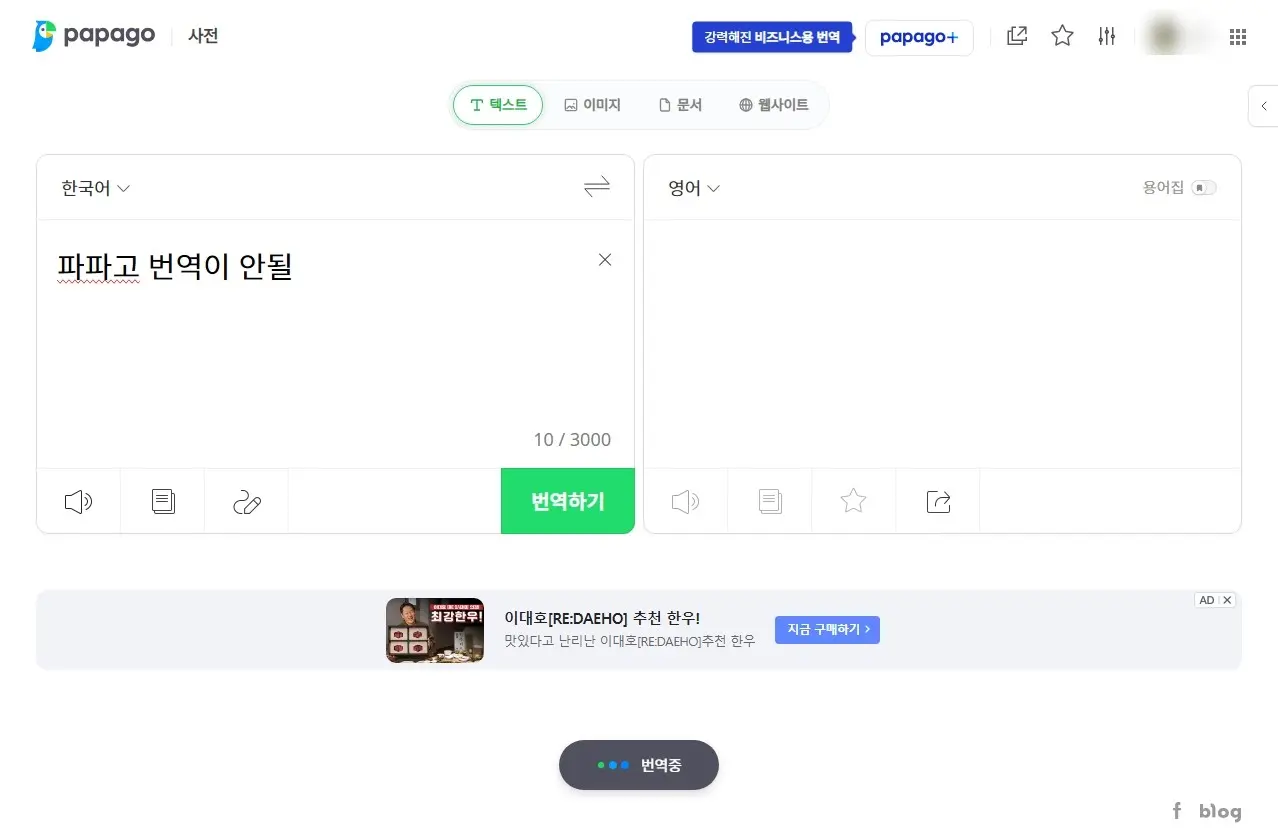1278x829 pixels.
Task: Open the target language 영어 dropdown
Action: pyautogui.click(x=692, y=187)
